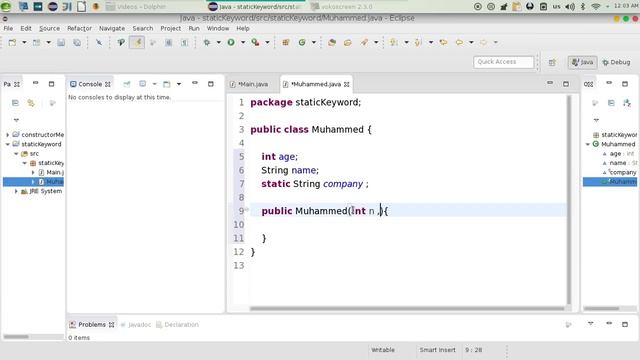Select the Problems view tab
Image resolution: width=640 pixels, height=360 pixels.
[92, 325]
